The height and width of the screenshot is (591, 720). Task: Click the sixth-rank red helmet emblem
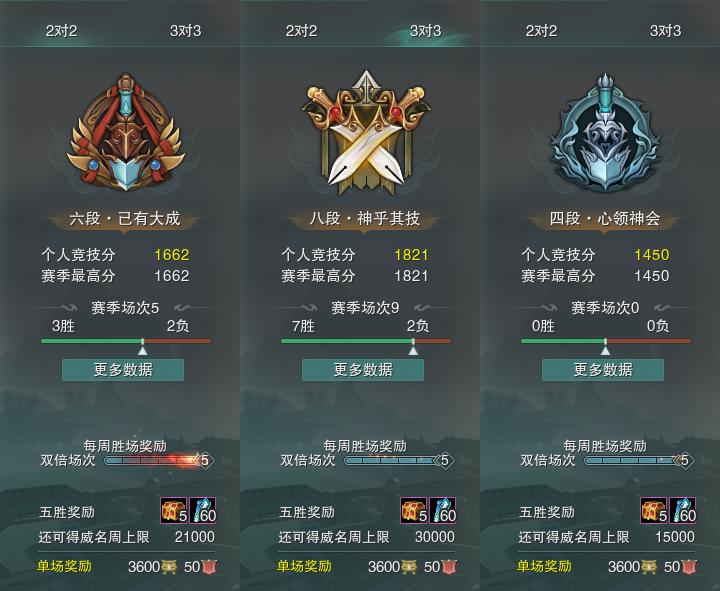[126, 133]
